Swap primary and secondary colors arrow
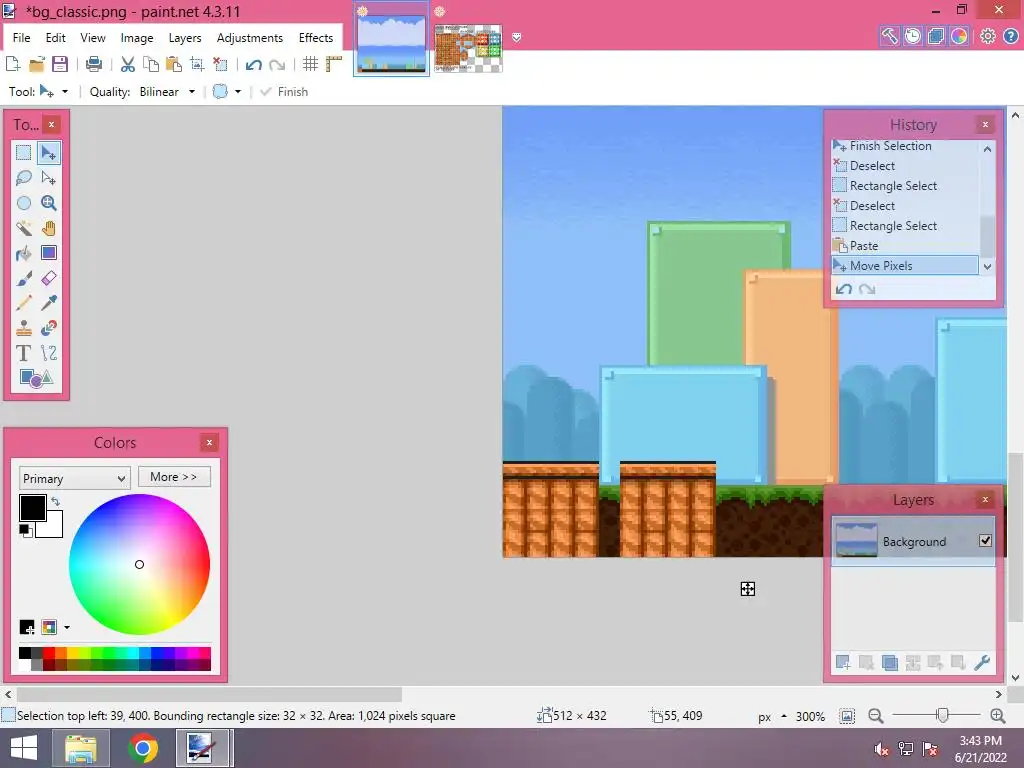Screen dimensions: 1024x768 pos(56,502)
